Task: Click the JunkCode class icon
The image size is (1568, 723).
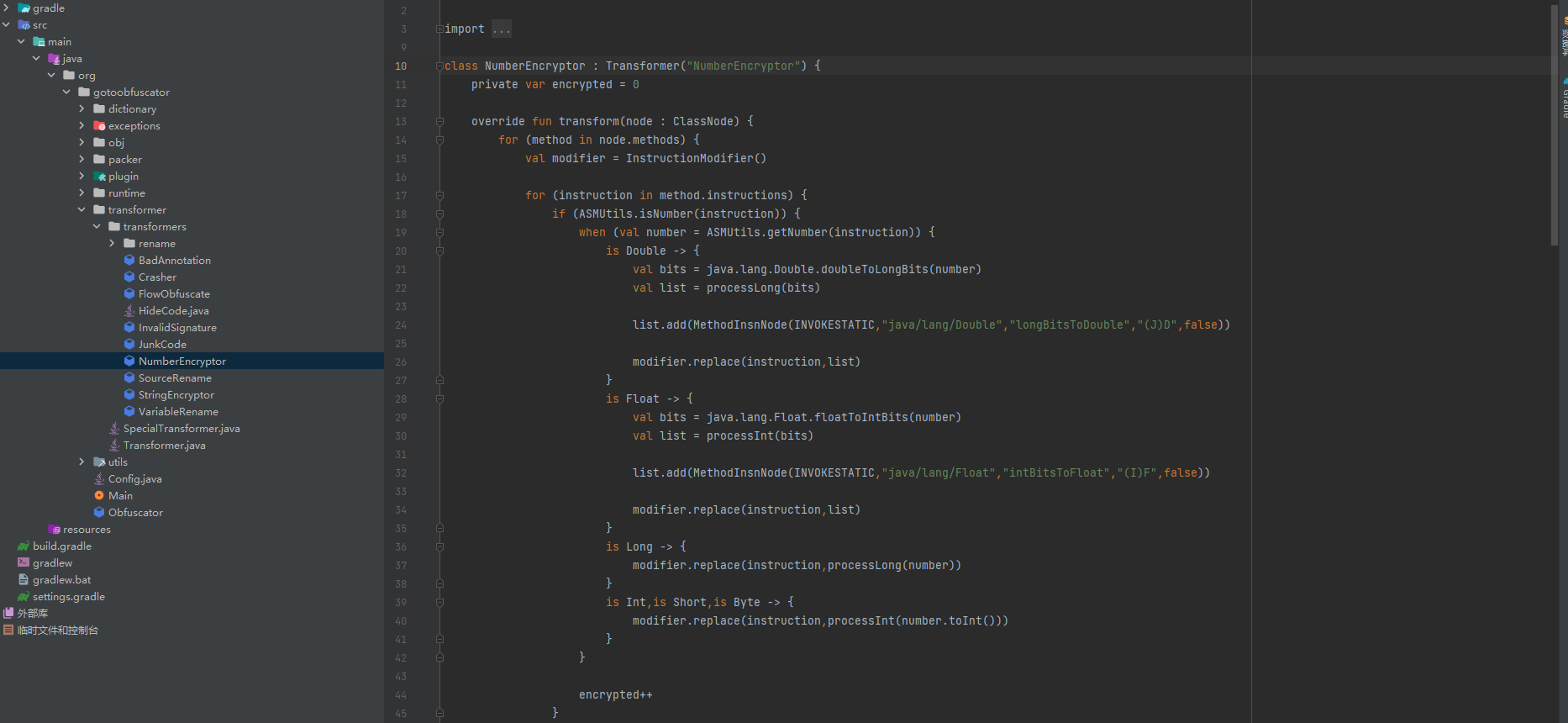Action: coord(129,344)
